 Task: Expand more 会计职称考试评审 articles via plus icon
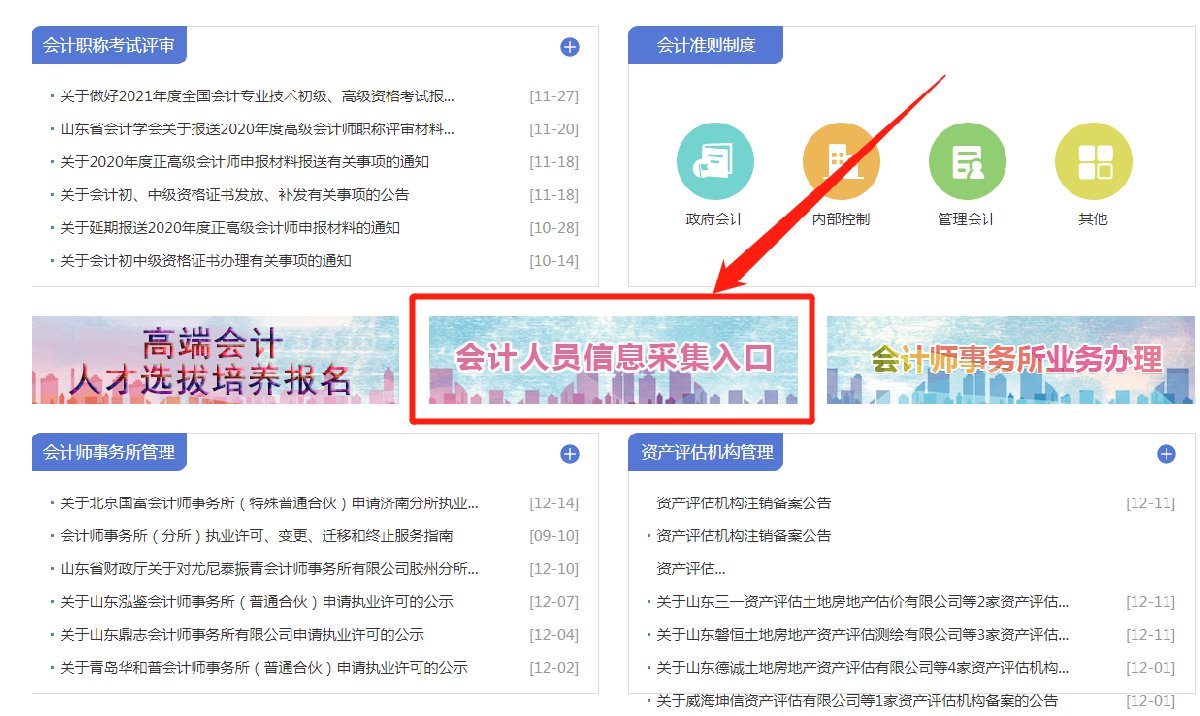[x=568, y=46]
